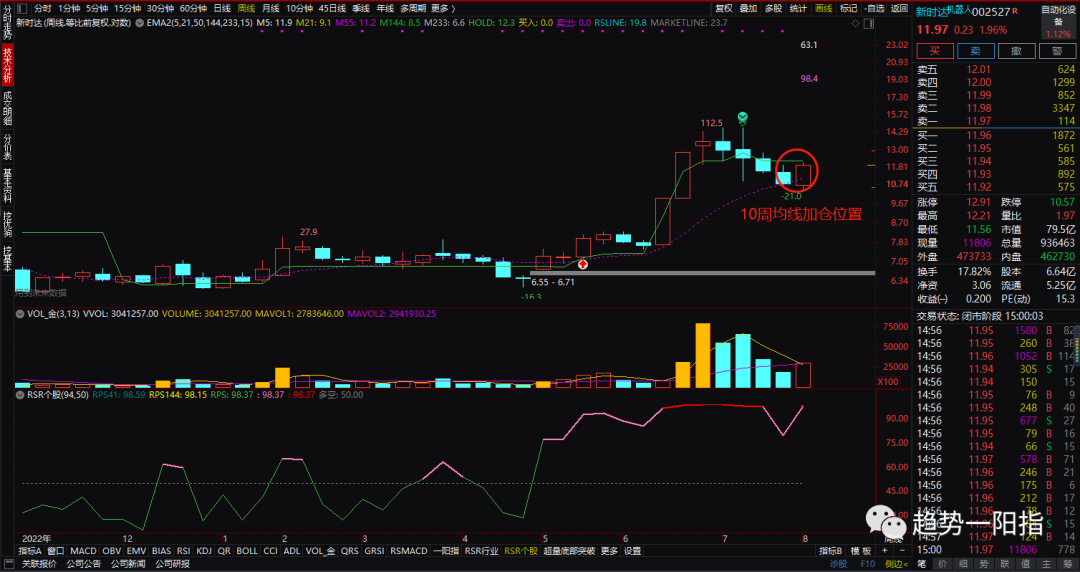Open the 公司公告 tab
Image resolution: width=1080 pixels, height=572 pixels.
pos(83,564)
